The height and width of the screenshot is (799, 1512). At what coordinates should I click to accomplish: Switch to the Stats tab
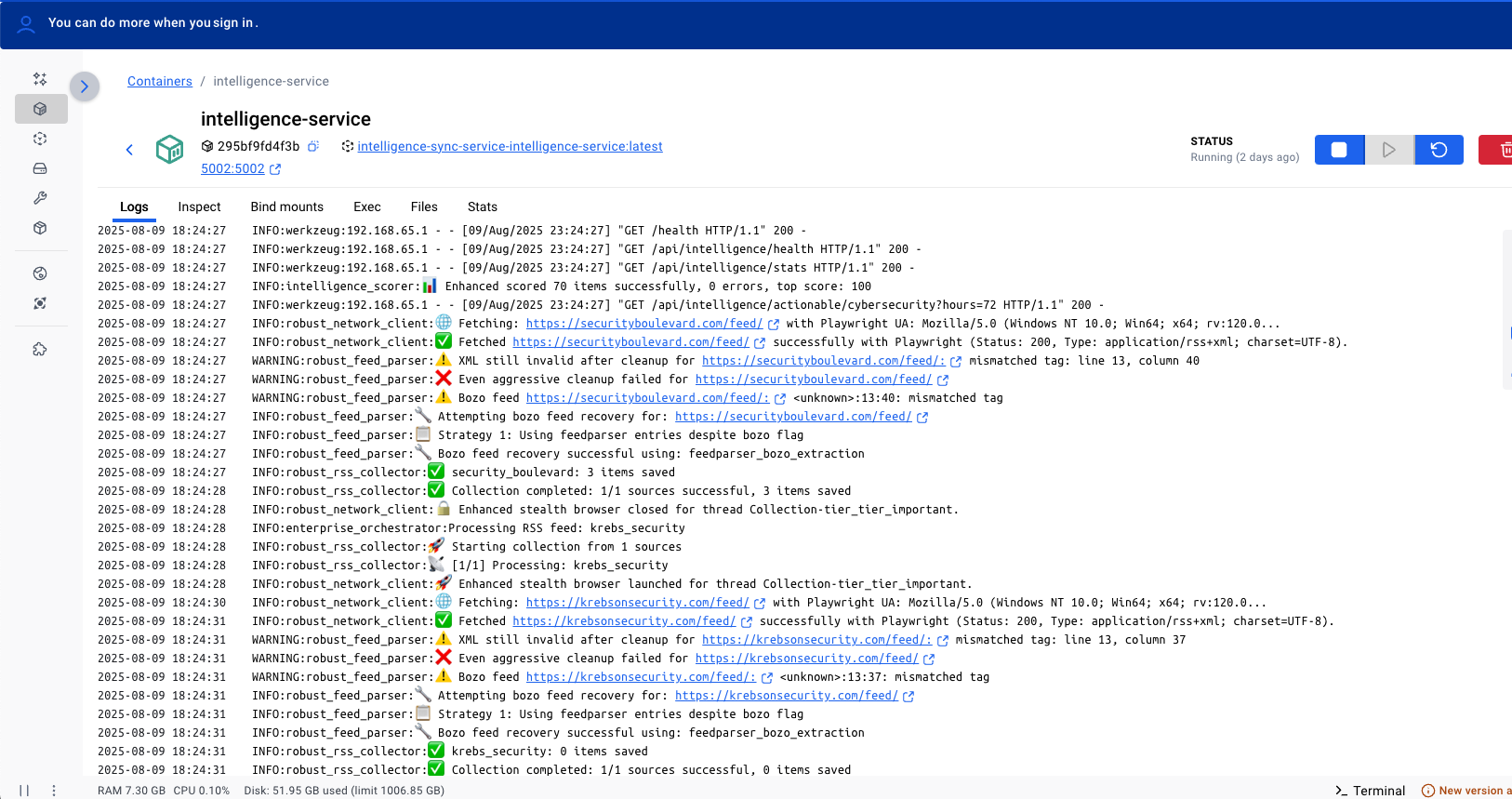tap(482, 206)
